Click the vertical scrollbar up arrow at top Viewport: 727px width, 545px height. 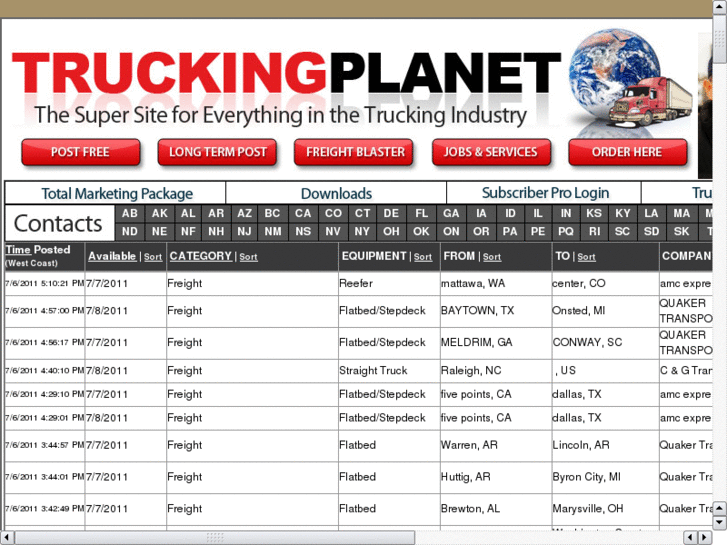coord(720,7)
